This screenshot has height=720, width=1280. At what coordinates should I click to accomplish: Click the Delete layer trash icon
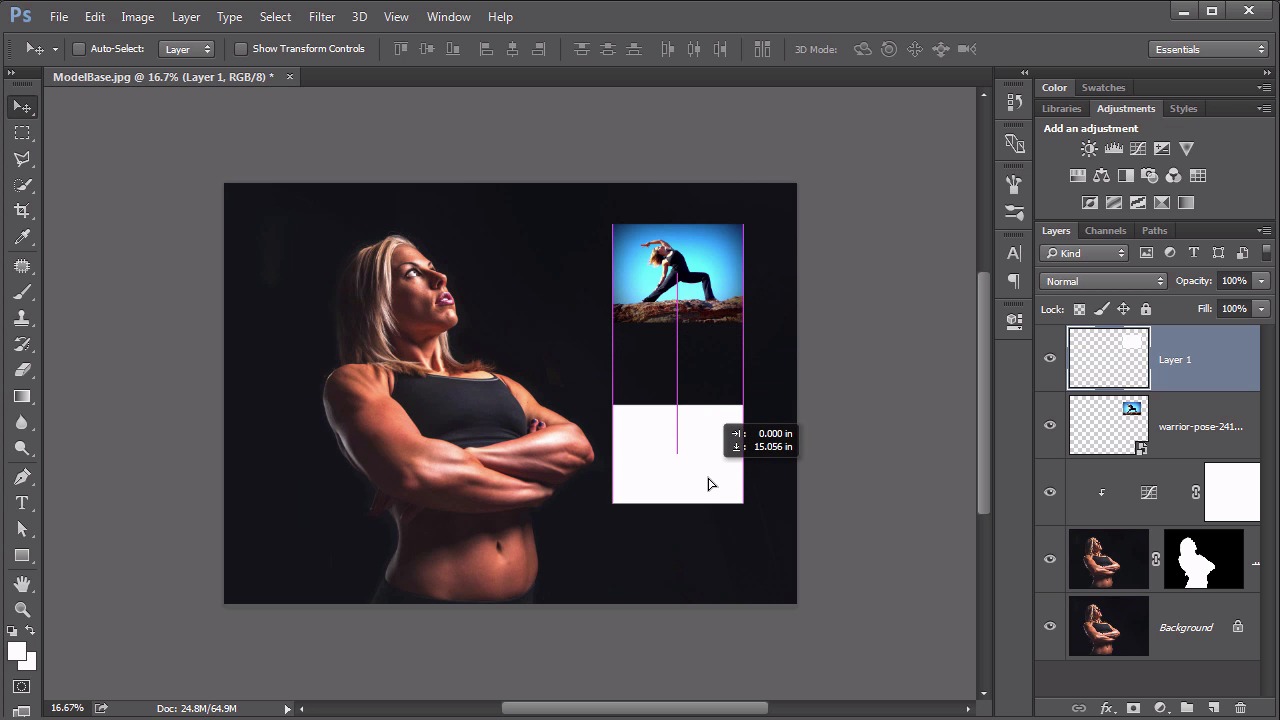pyautogui.click(x=1240, y=708)
